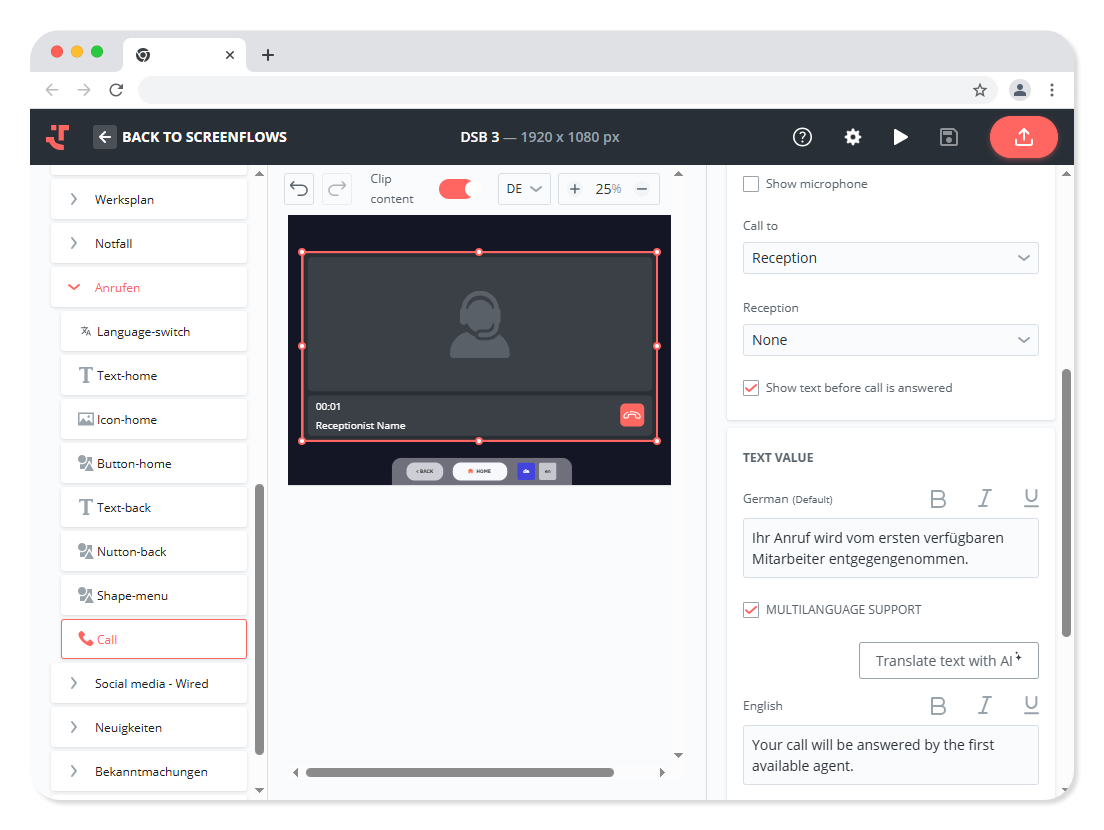Click the zoom out minus icon
Viewport: 1104px width, 830px height.
(x=642, y=189)
